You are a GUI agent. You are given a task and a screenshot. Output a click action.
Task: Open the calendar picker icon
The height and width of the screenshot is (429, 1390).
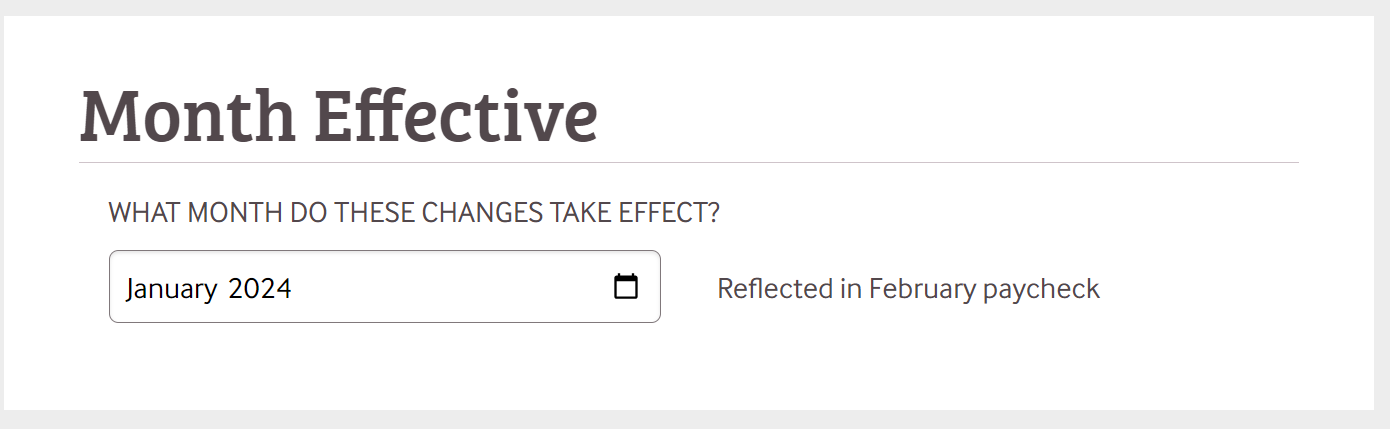click(626, 287)
